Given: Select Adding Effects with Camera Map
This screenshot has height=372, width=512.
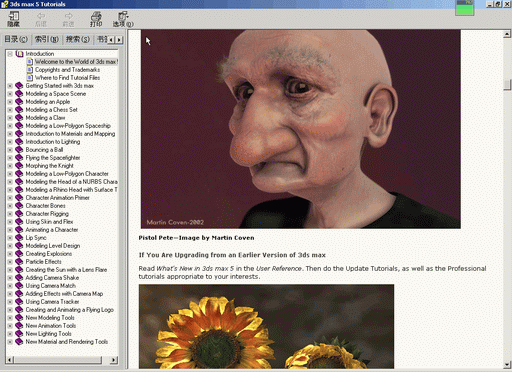Looking at the screenshot, I should click(64, 294).
